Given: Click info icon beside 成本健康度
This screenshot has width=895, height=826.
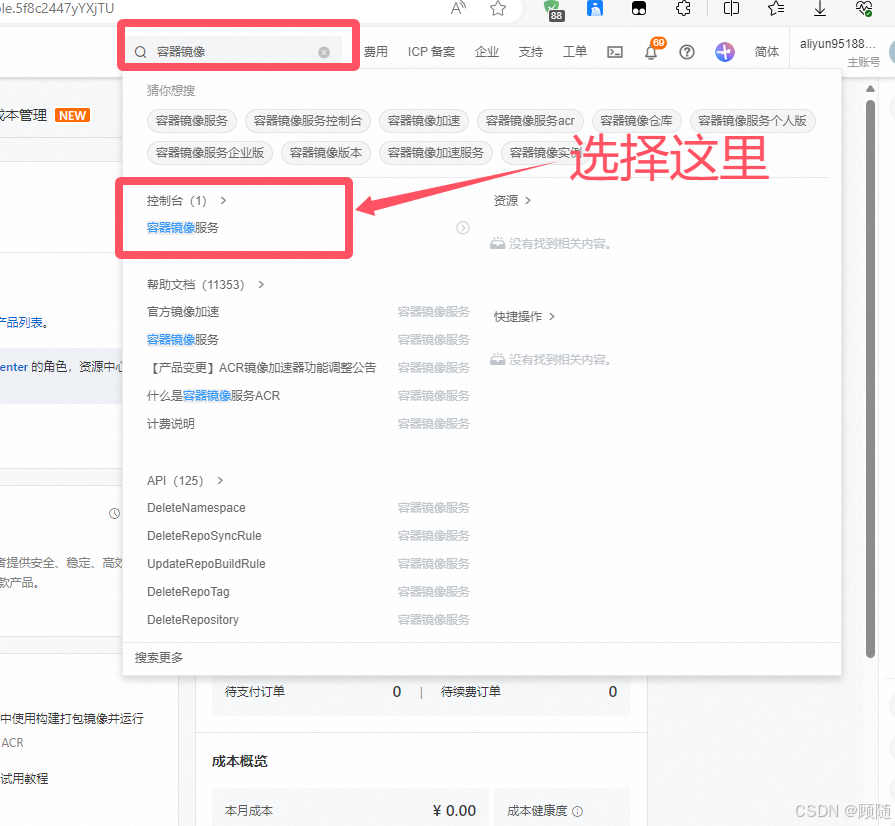Looking at the screenshot, I should coord(577,811).
